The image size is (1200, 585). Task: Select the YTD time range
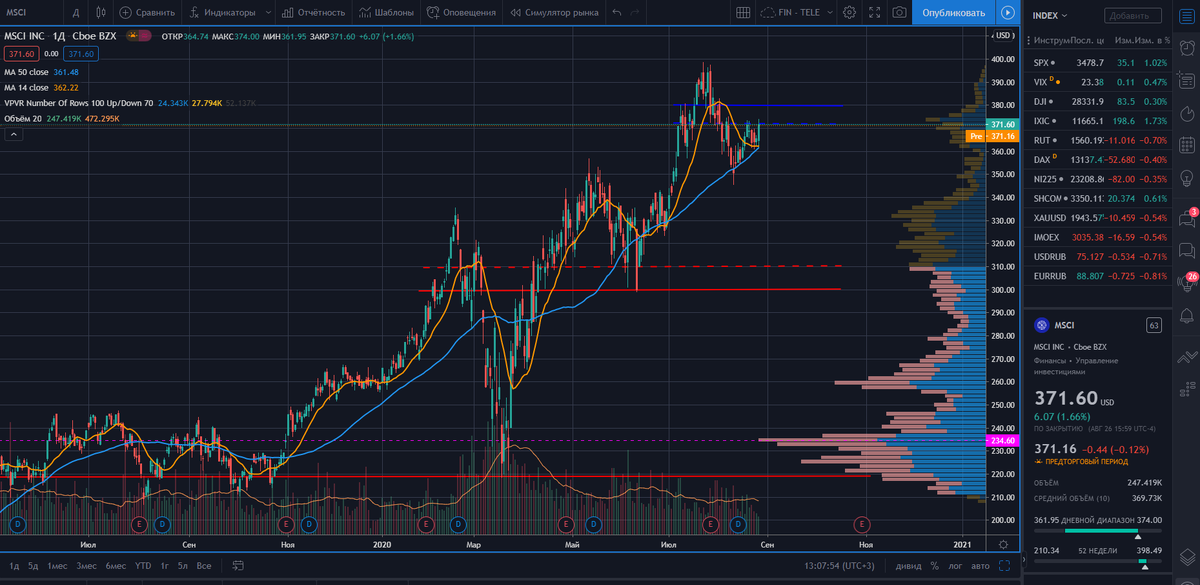[143, 566]
